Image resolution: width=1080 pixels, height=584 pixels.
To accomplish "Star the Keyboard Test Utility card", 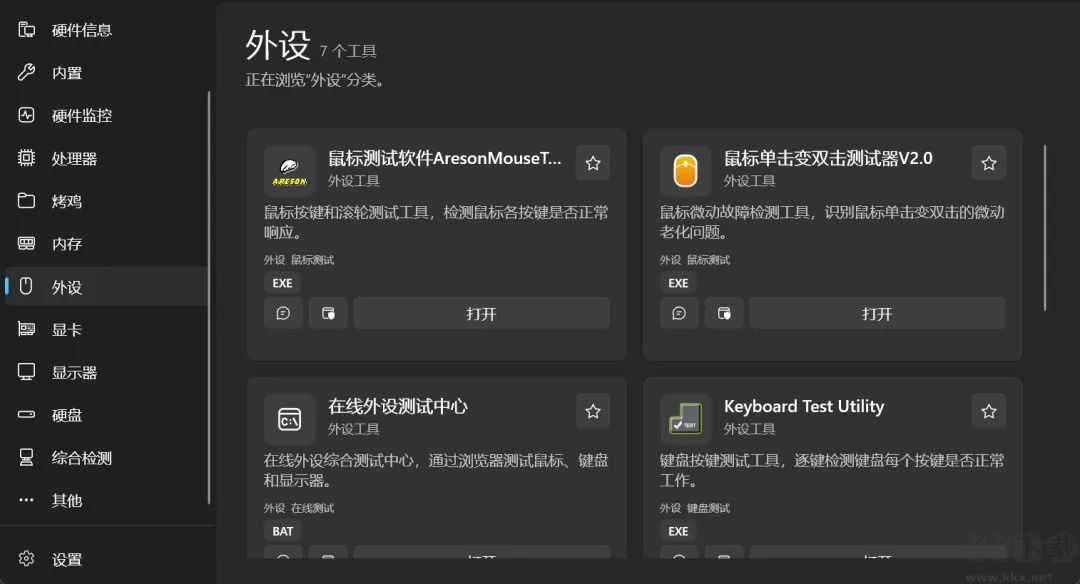I will (989, 411).
